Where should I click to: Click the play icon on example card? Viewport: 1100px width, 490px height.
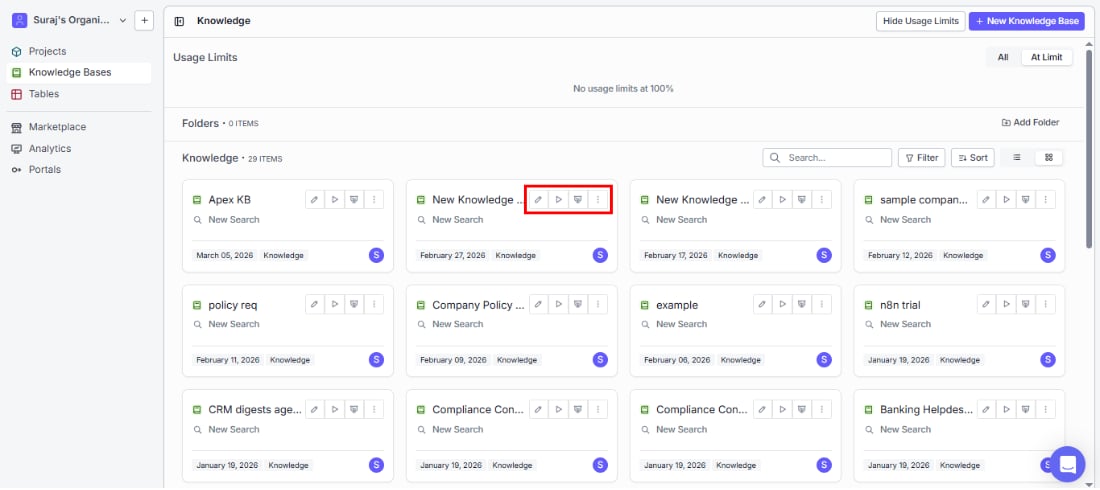782,304
